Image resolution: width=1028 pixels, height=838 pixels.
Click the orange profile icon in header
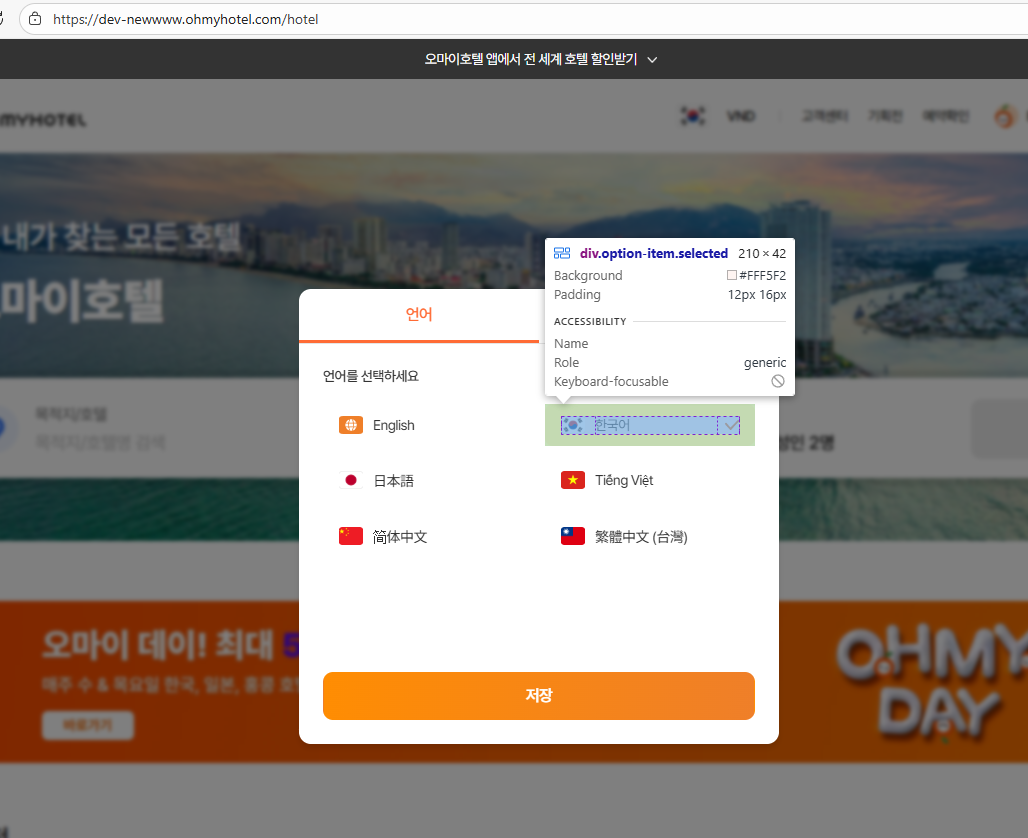[x=1004, y=117]
